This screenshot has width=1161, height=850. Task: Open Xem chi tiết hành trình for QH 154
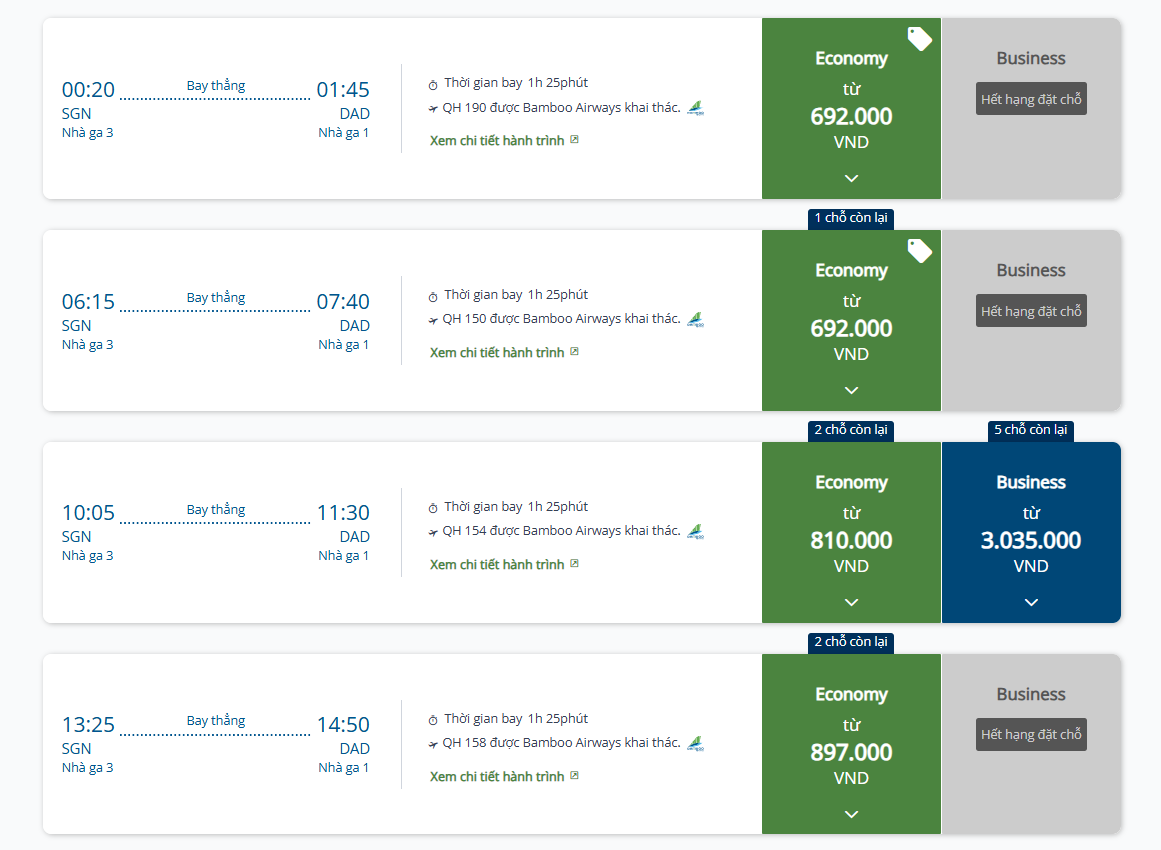(497, 565)
